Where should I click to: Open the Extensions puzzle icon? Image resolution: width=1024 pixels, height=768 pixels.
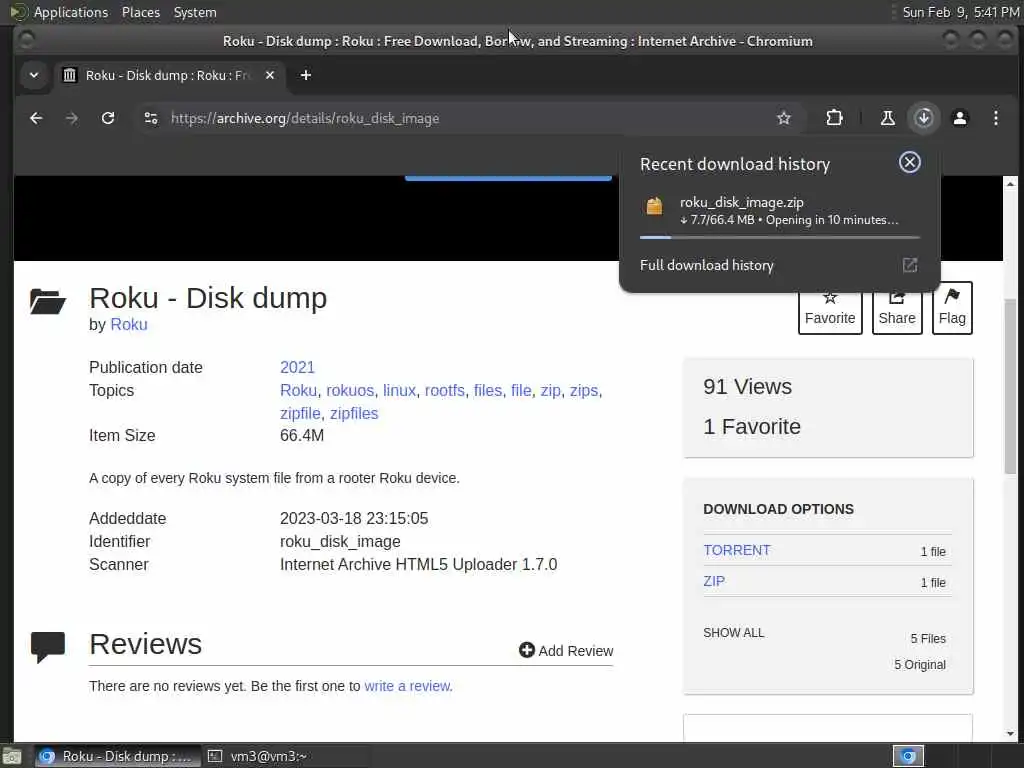click(834, 118)
